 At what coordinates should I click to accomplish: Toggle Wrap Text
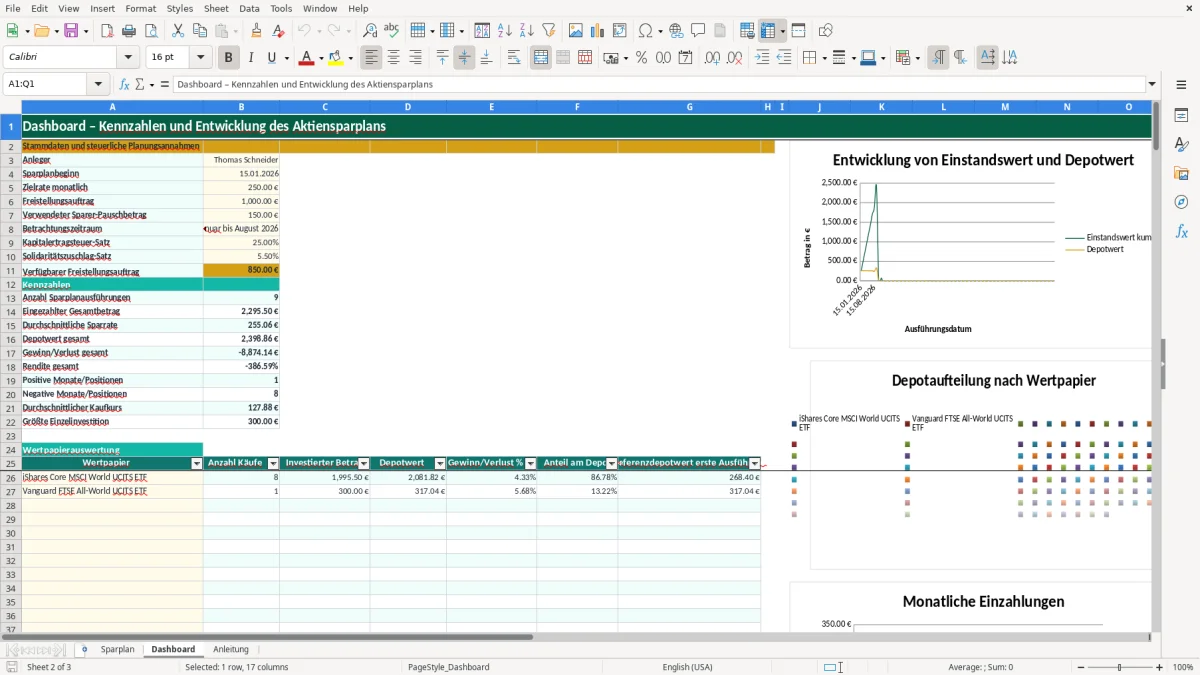(514, 58)
